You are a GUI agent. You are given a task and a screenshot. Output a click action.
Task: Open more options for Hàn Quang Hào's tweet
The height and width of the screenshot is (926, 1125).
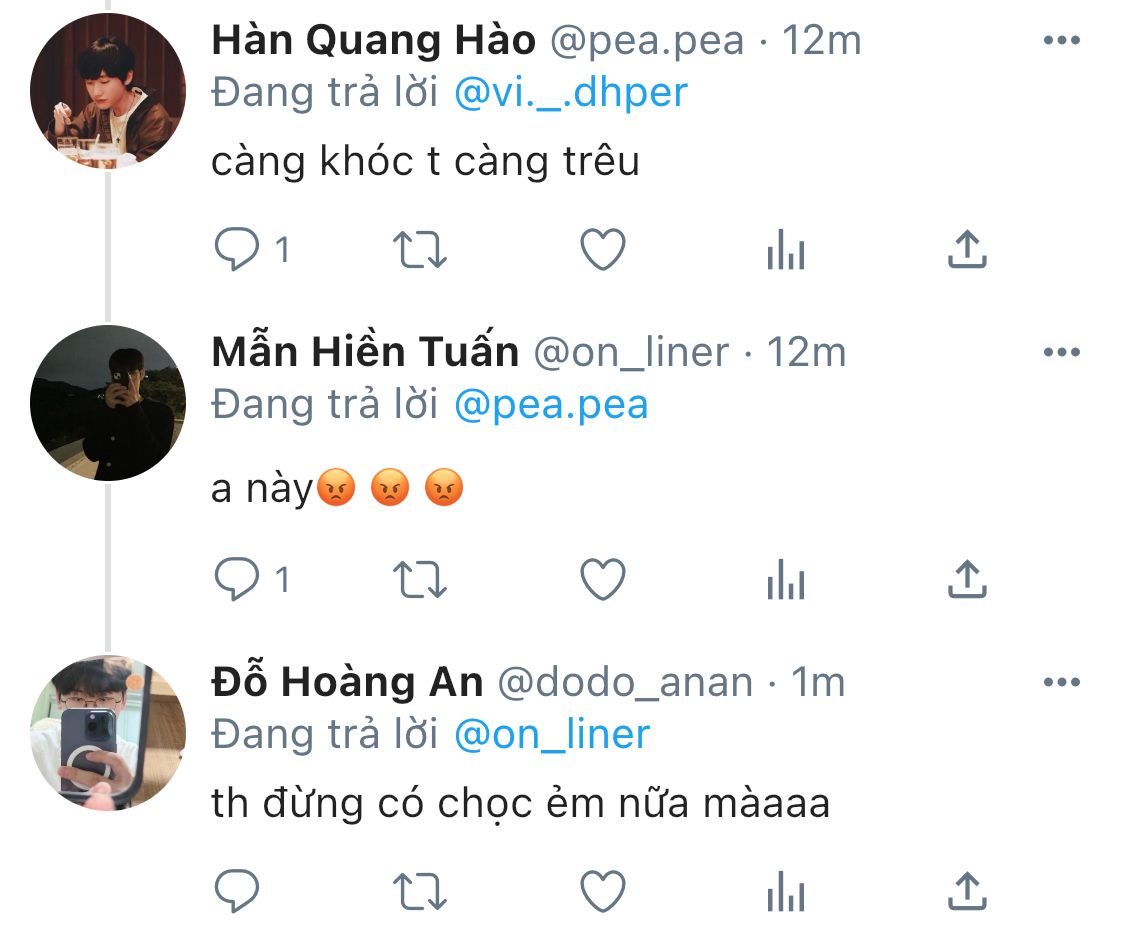point(1061,41)
